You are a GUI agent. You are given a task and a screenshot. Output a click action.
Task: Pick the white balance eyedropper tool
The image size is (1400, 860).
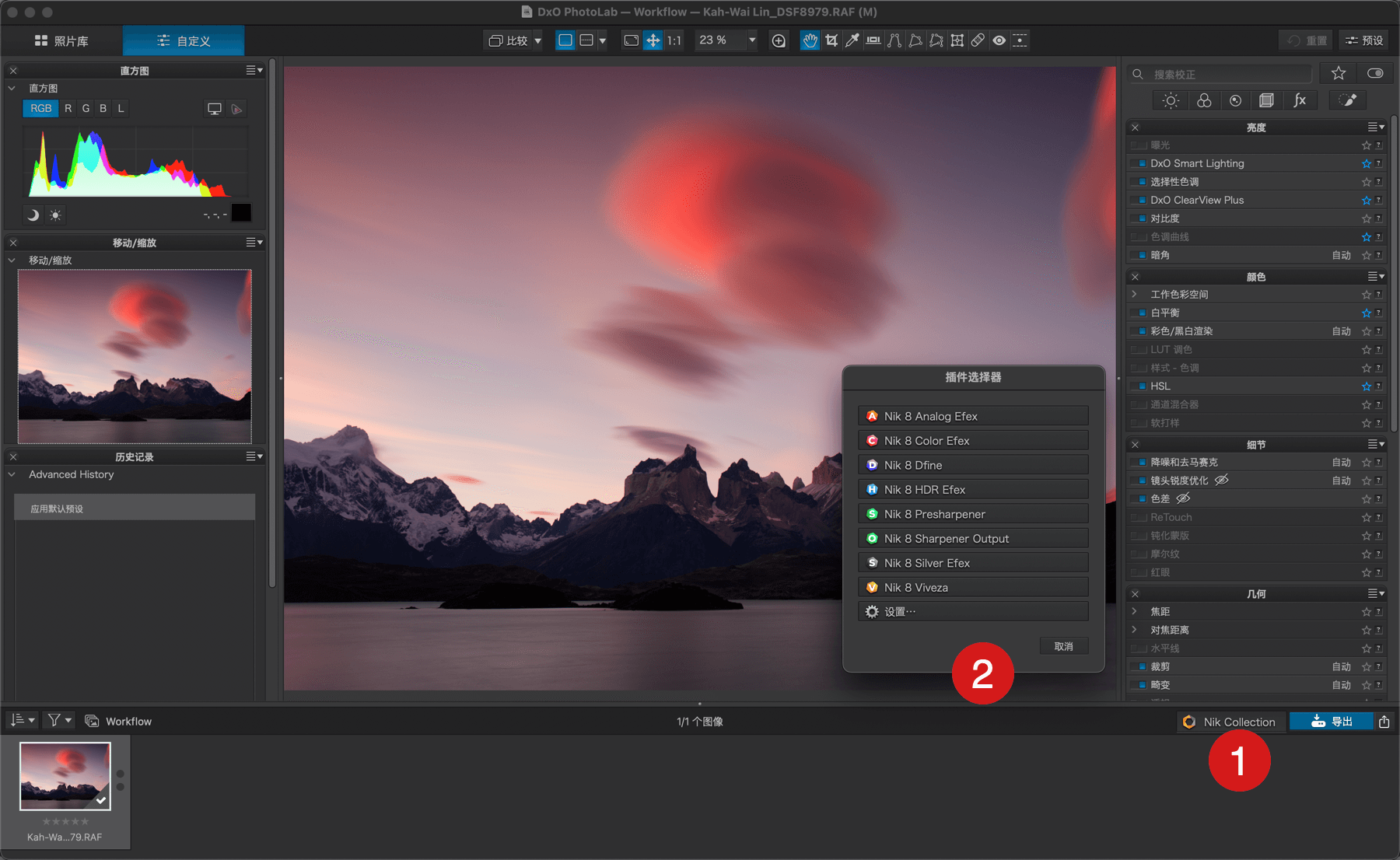852,40
